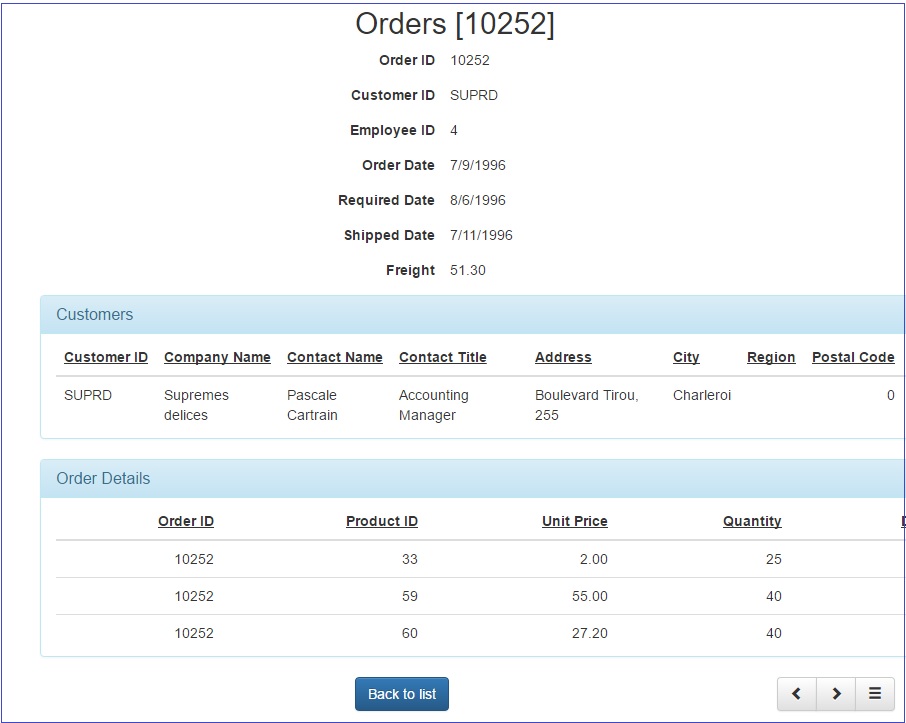Sort order details by Product ID

point(381,521)
